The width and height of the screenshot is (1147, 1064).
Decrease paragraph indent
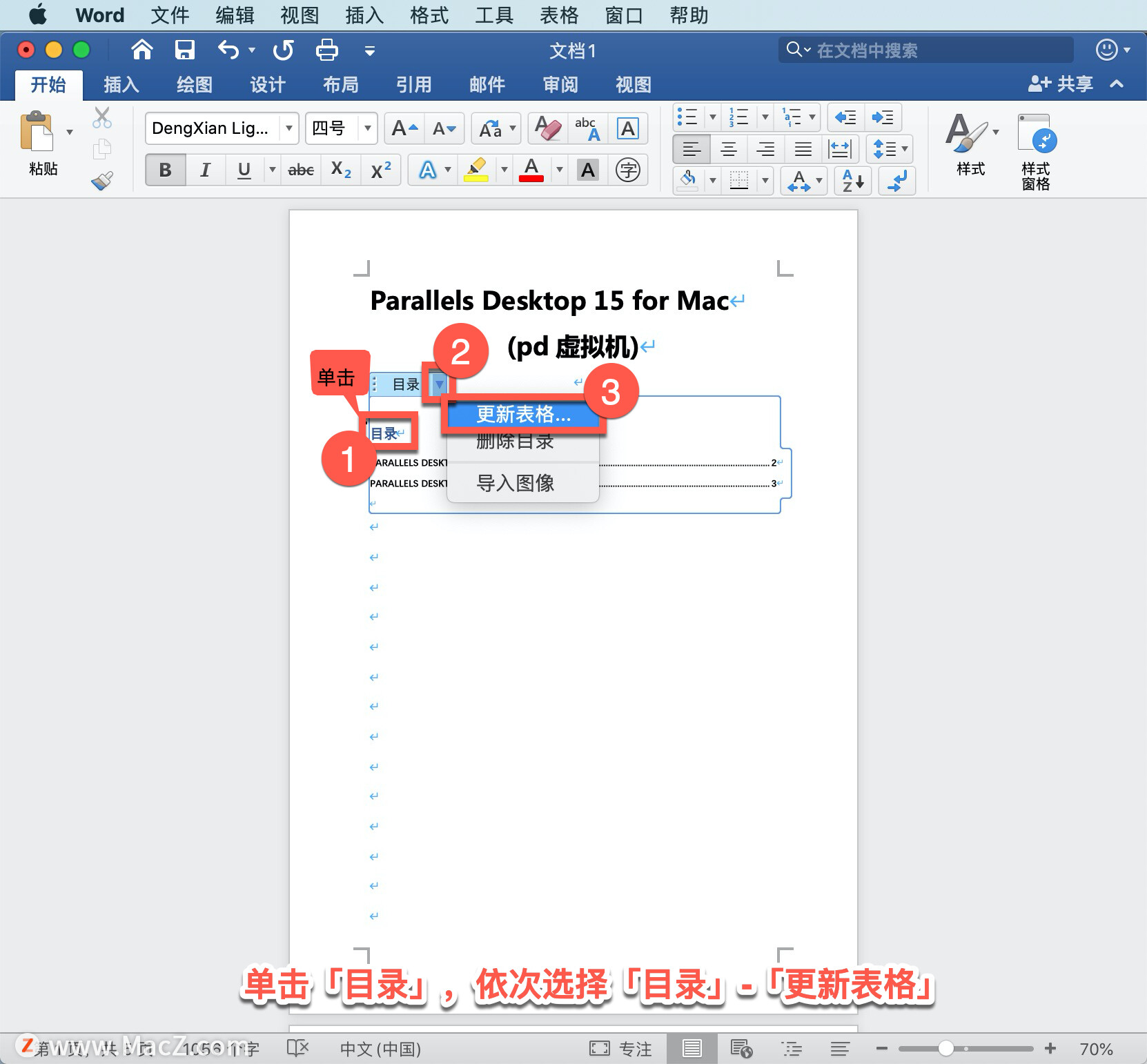click(x=846, y=117)
